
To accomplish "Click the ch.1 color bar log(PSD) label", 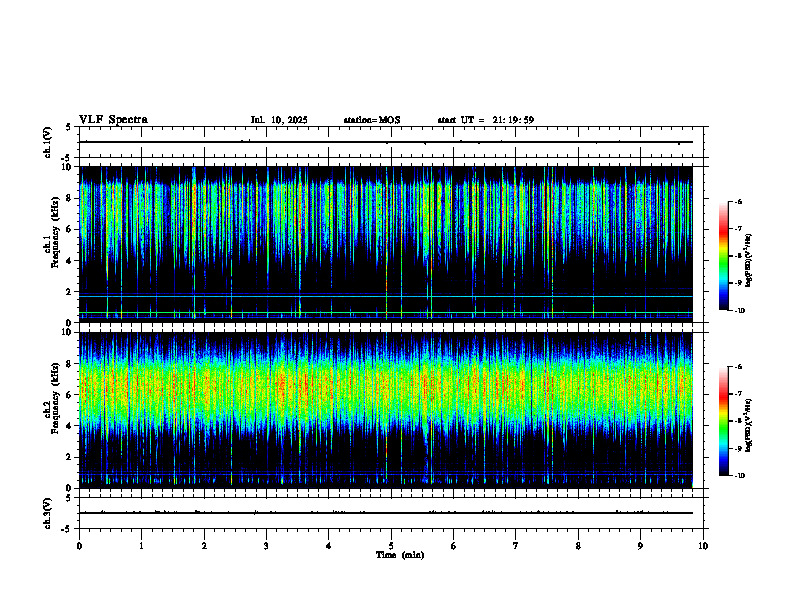I will (x=748, y=261).
